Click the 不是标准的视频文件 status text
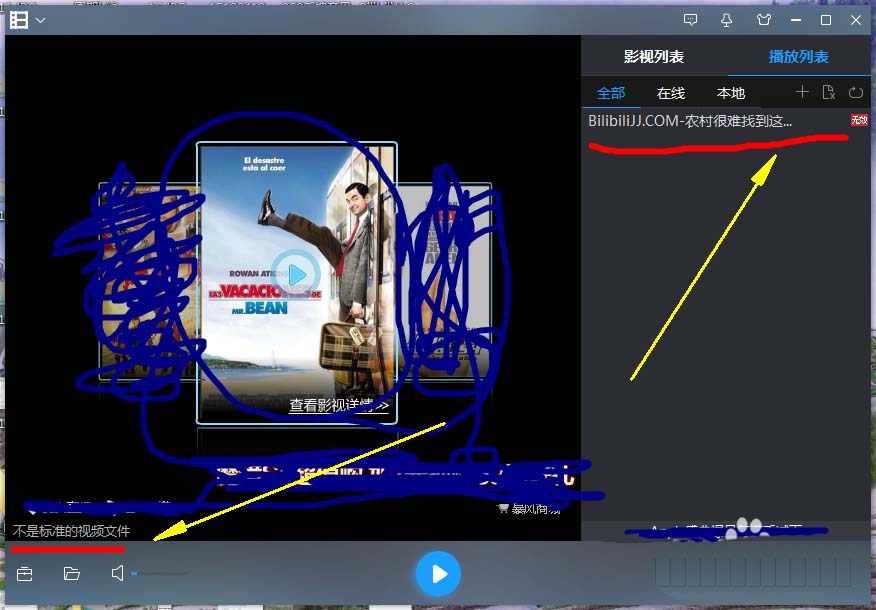Viewport: 876px width, 610px height. tap(71, 531)
